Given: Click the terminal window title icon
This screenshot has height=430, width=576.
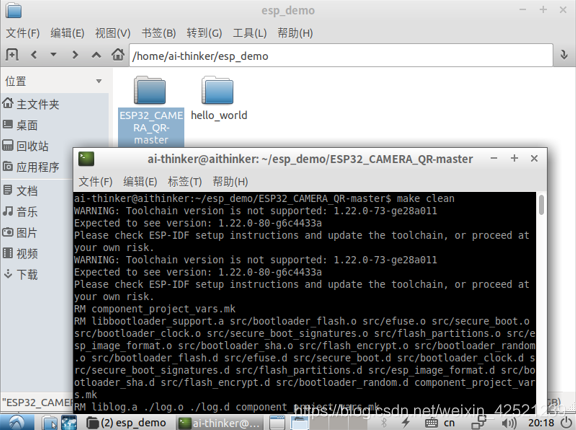Looking at the screenshot, I should pos(86,159).
